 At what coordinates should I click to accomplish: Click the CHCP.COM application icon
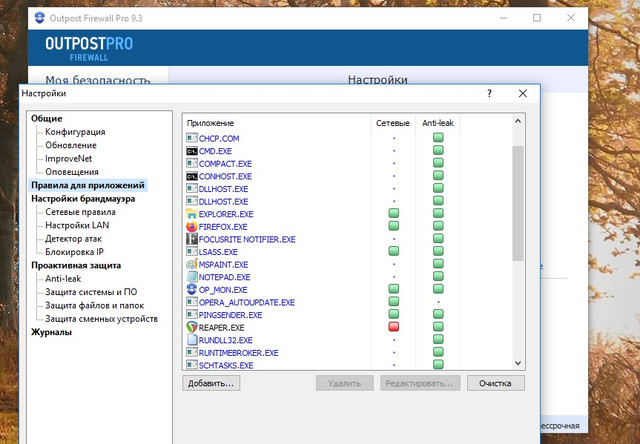192,138
